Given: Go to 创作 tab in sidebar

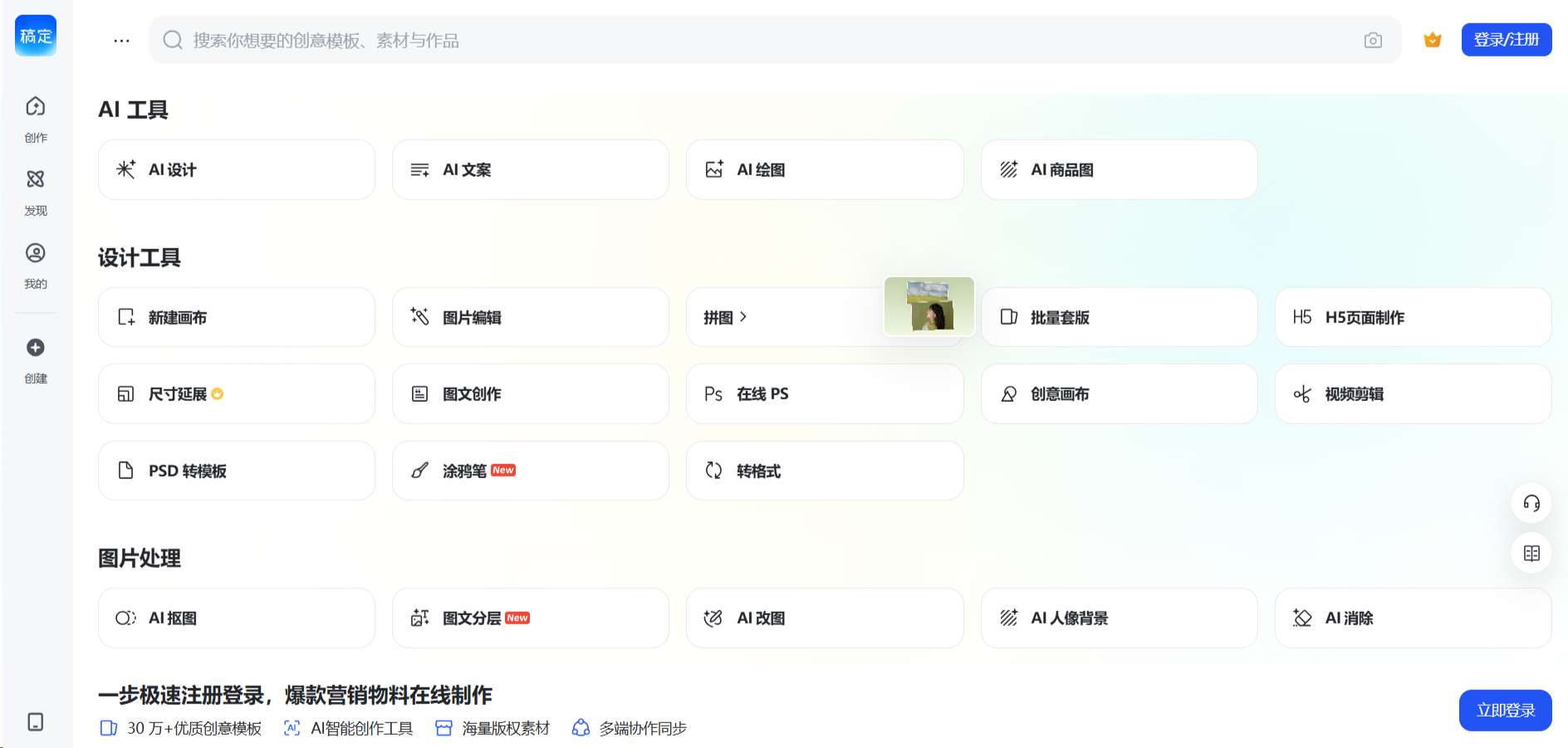Looking at the screenshot, I should coord(36,106).
